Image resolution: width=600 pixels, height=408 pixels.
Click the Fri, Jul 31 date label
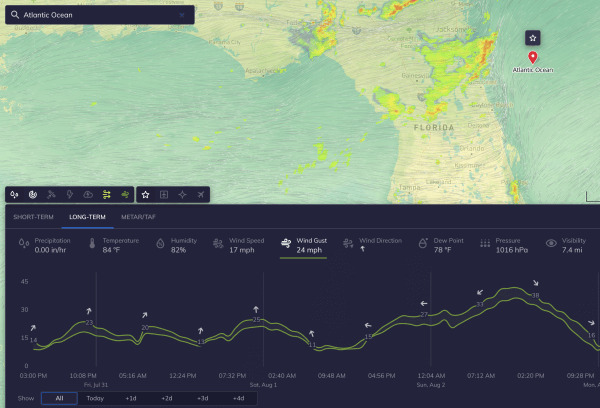click(96, 385)
